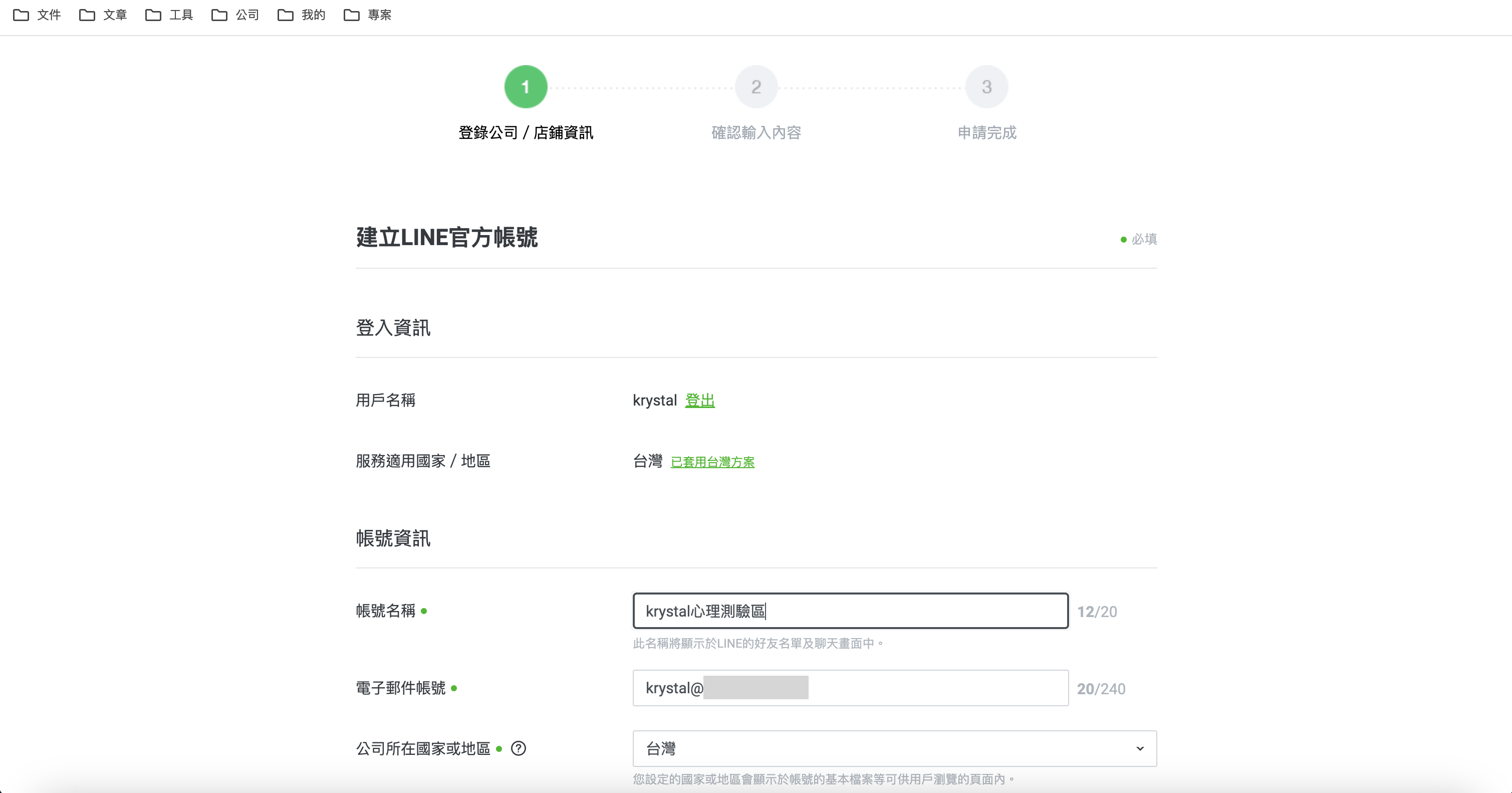1512x793 pixels.
Task: Click the 確認輸入內容 step label
Action: click(756, 133)
